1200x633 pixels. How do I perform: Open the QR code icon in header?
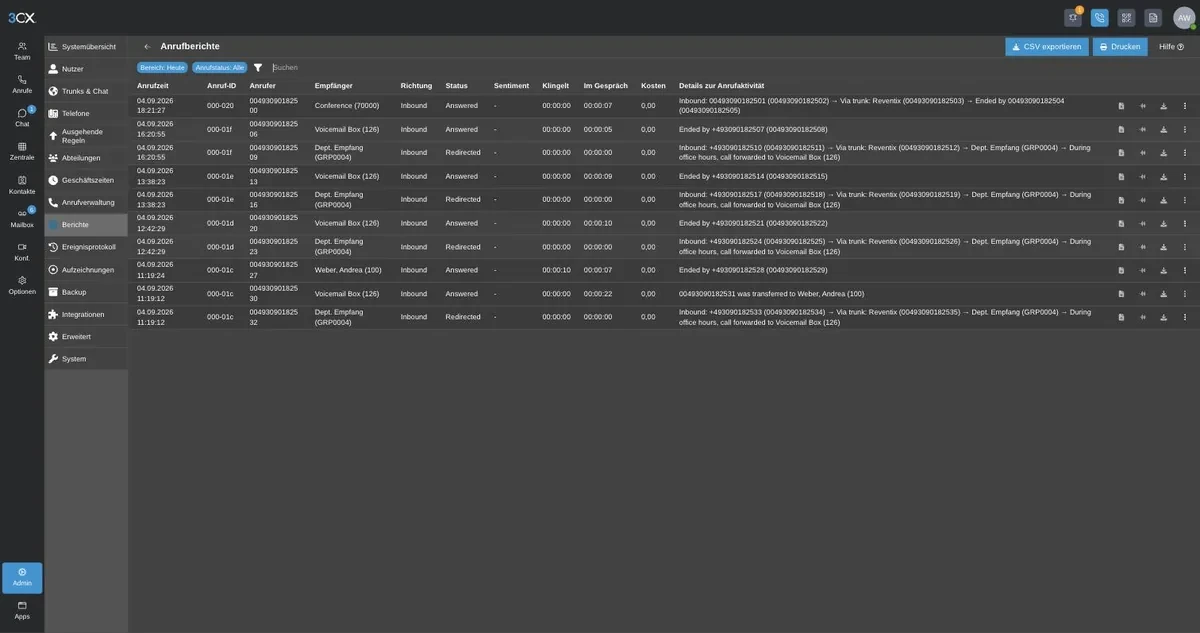click(1126, 18)
